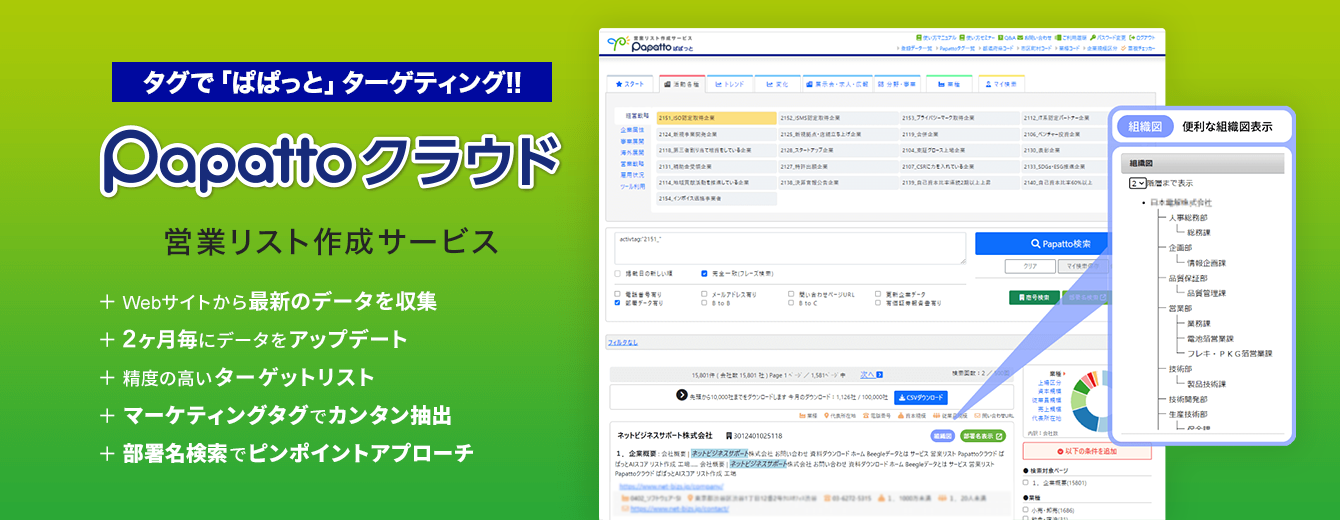Click the Papatto logo in the page header

click(x=650, y=44)
